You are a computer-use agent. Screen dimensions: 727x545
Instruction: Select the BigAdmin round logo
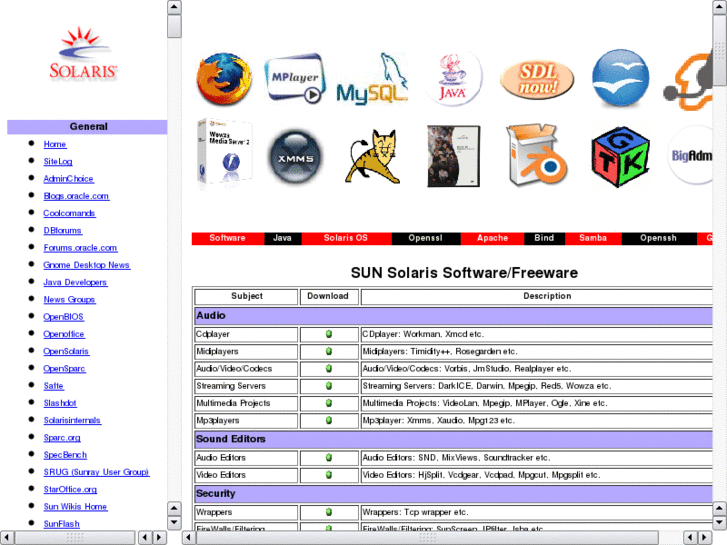coord(690,155)
